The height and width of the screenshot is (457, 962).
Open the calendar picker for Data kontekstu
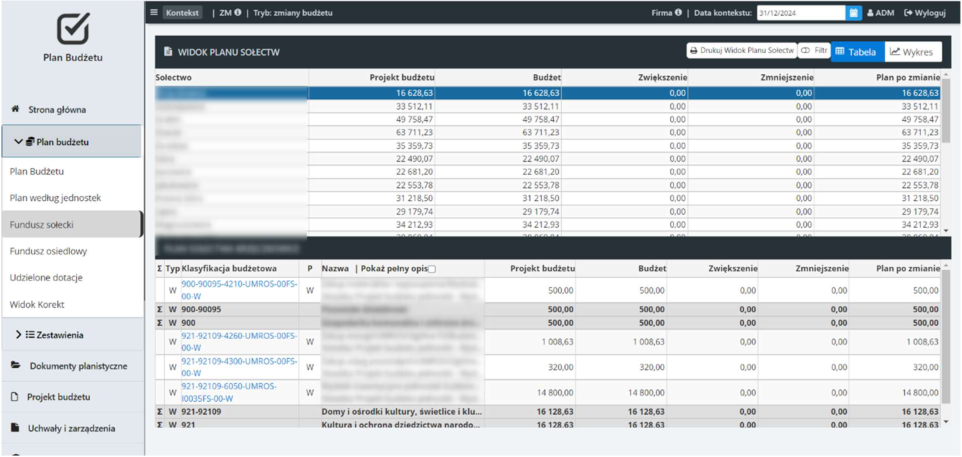coord(854,13)
